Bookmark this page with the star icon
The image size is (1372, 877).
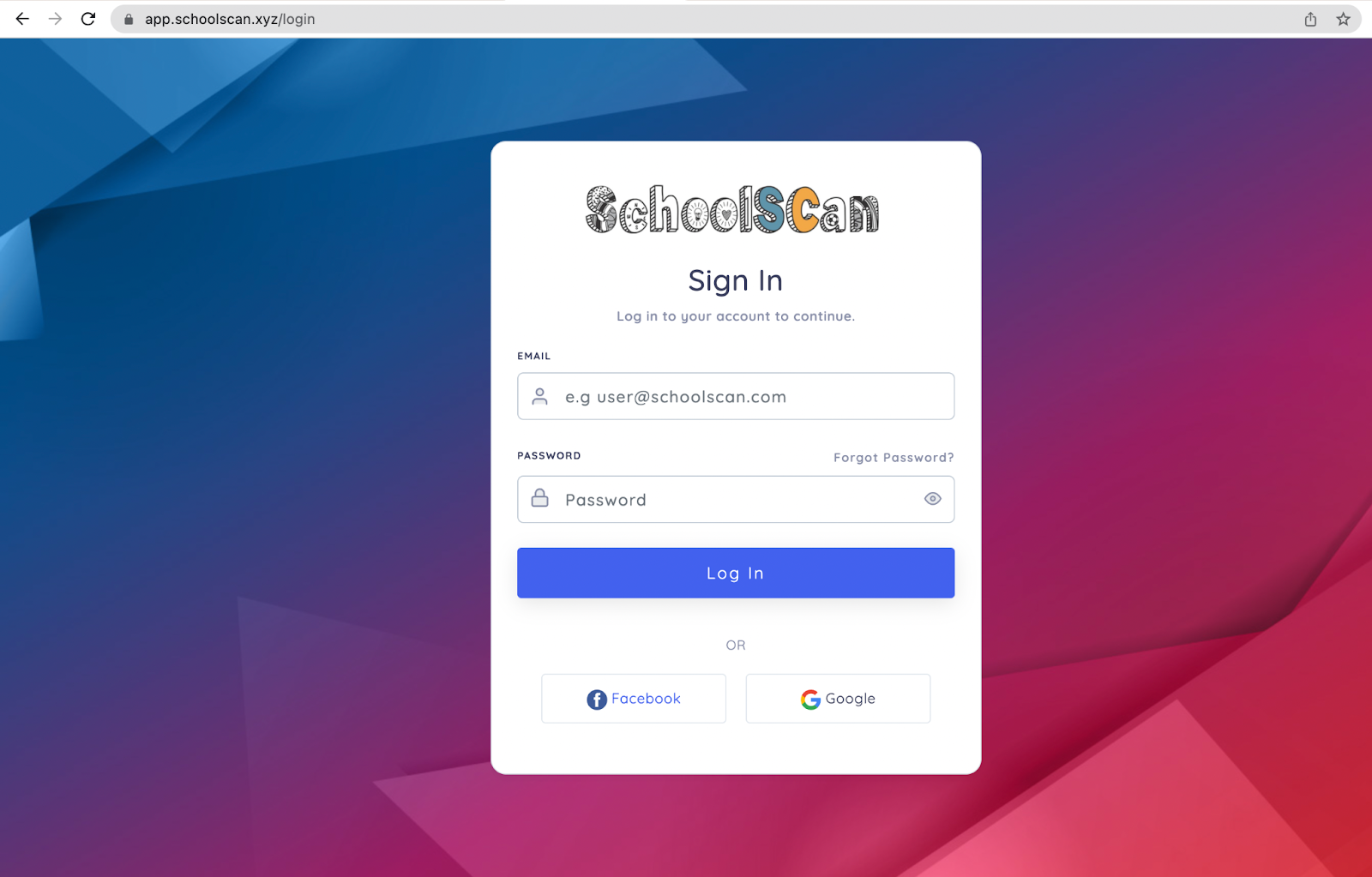point(1343,19)
